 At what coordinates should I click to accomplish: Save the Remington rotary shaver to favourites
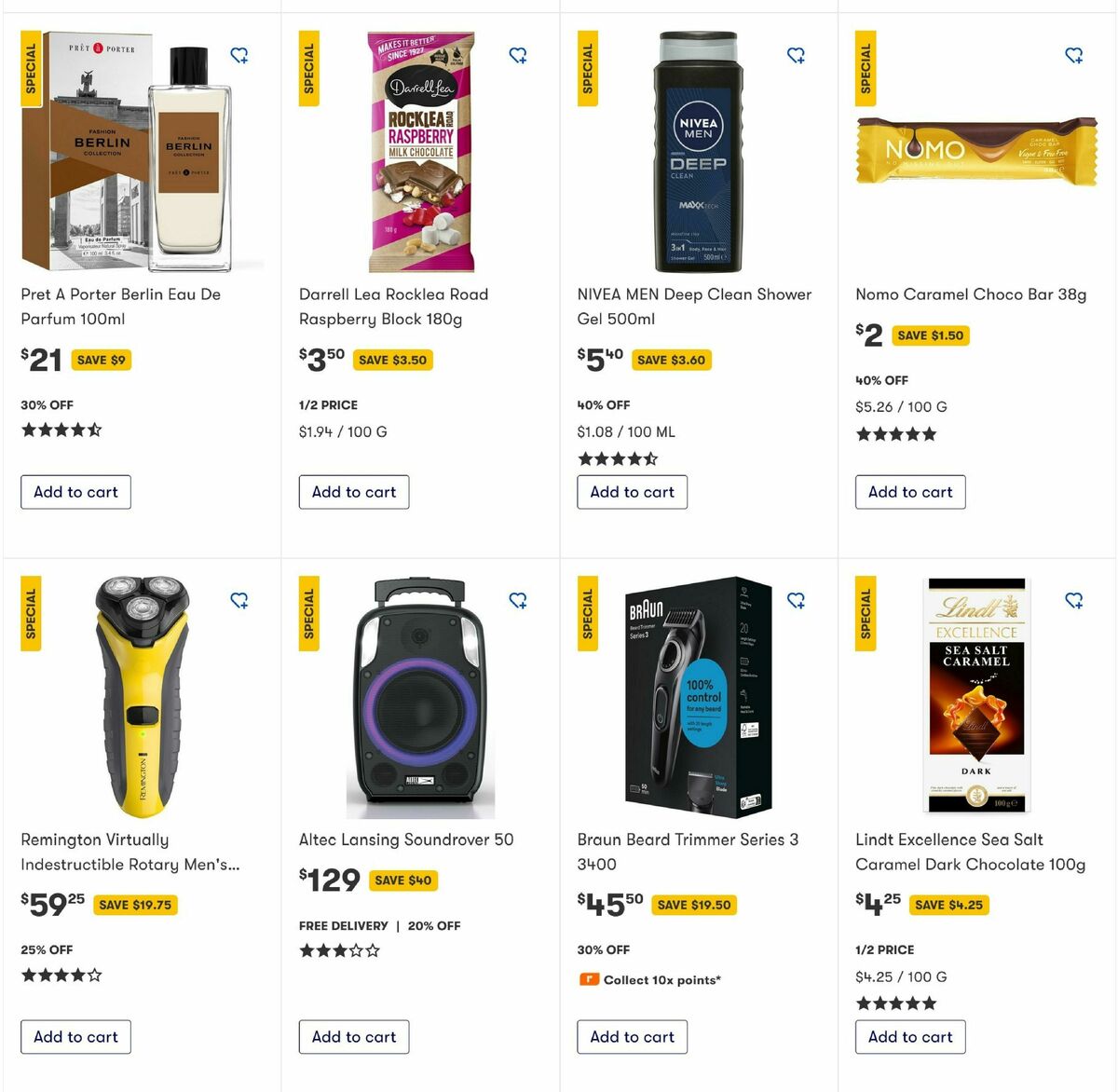point(239,601)
